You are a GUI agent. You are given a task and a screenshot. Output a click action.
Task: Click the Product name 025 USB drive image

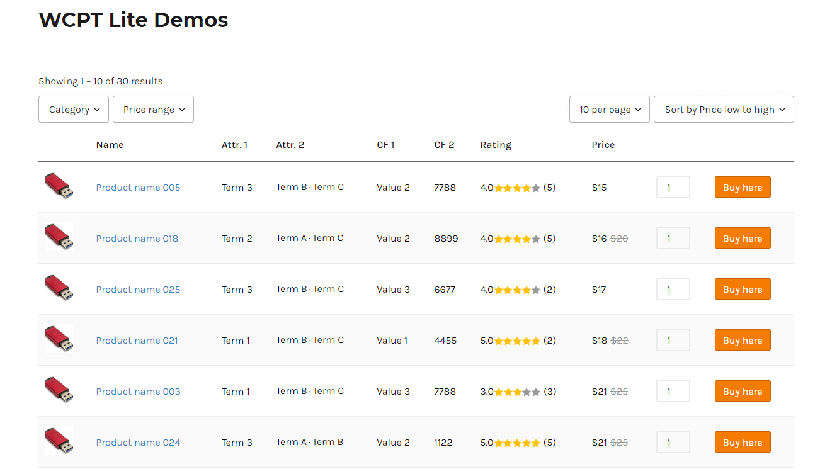(x=59, y=289)
